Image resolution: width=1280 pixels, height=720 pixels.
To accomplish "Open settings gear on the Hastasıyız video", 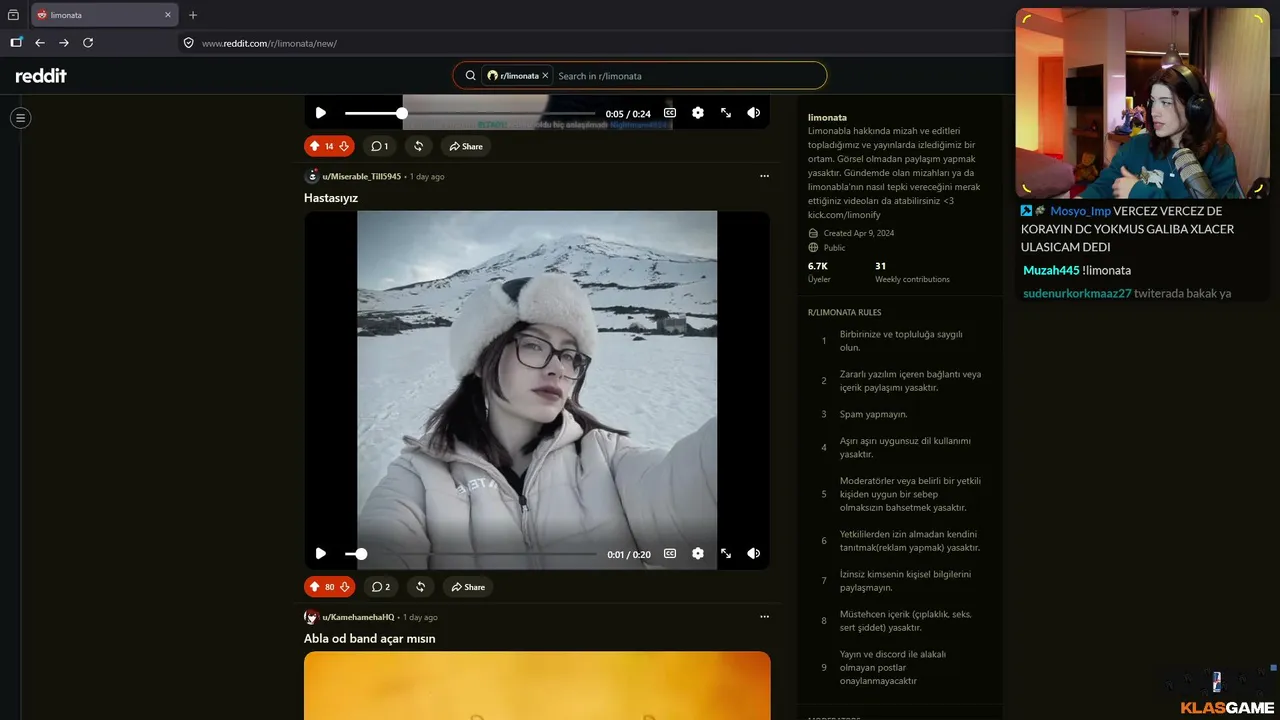I will click(698, 553).
